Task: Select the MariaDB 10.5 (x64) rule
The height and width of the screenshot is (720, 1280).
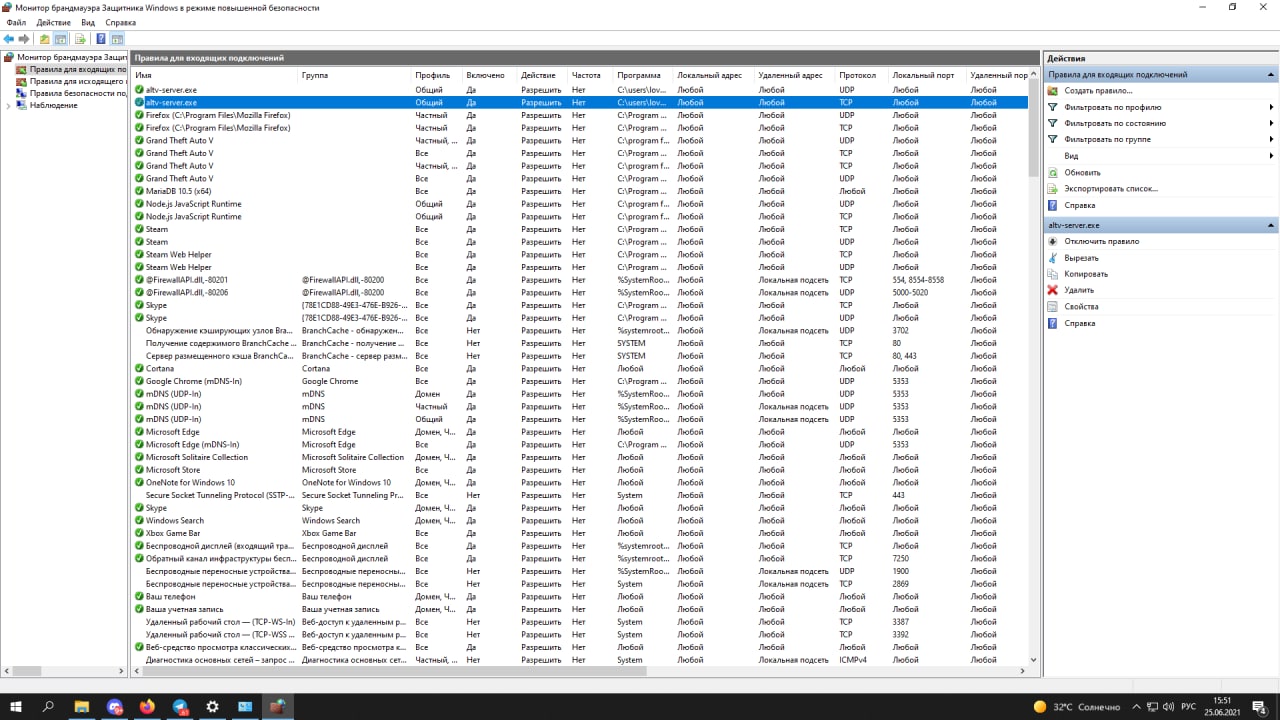Action: pos(580,191)
